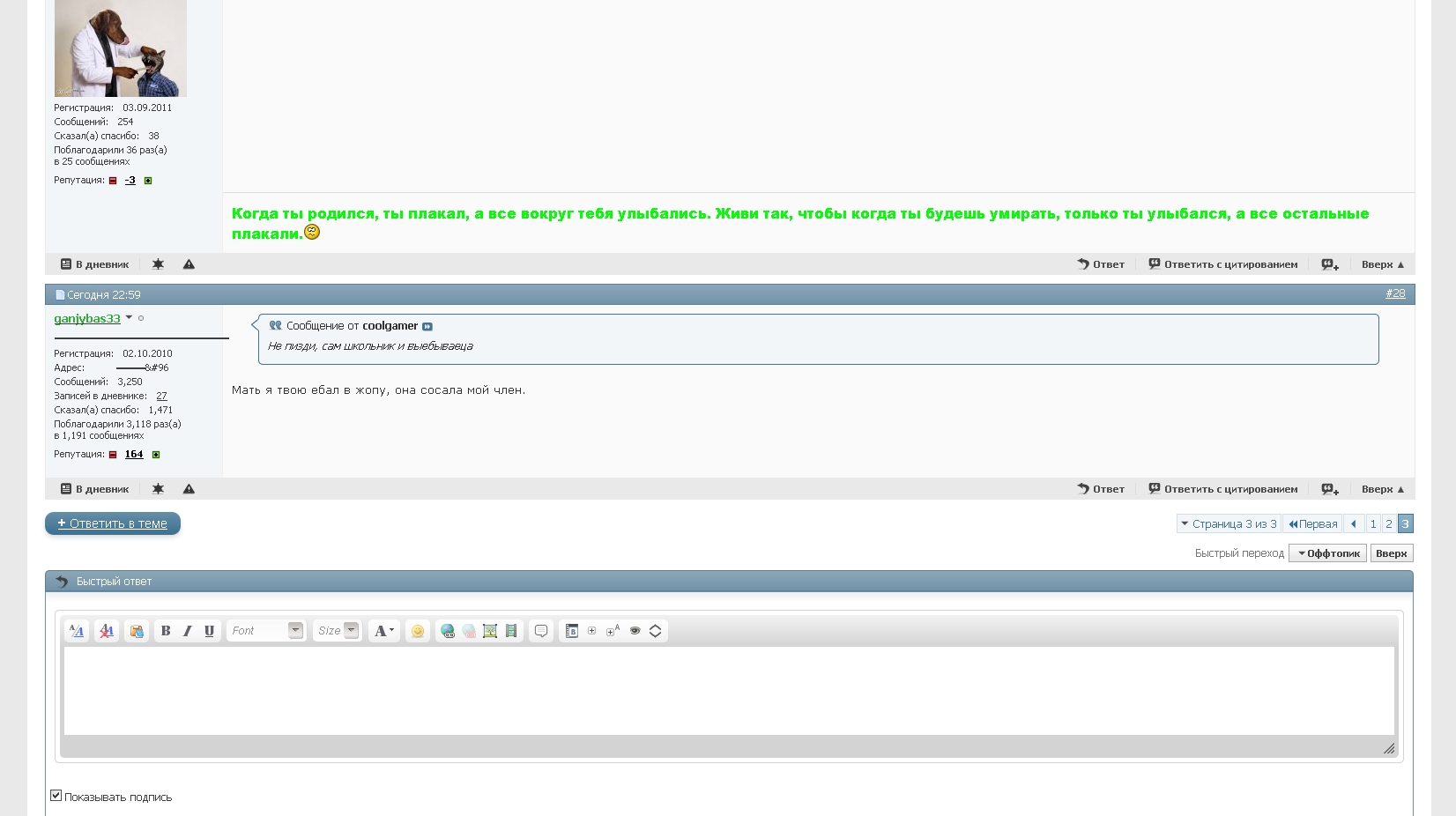Click the star-shaped icon under the upper post
This screenshot has height=816, width=1456.
click(x=158, y=264)
